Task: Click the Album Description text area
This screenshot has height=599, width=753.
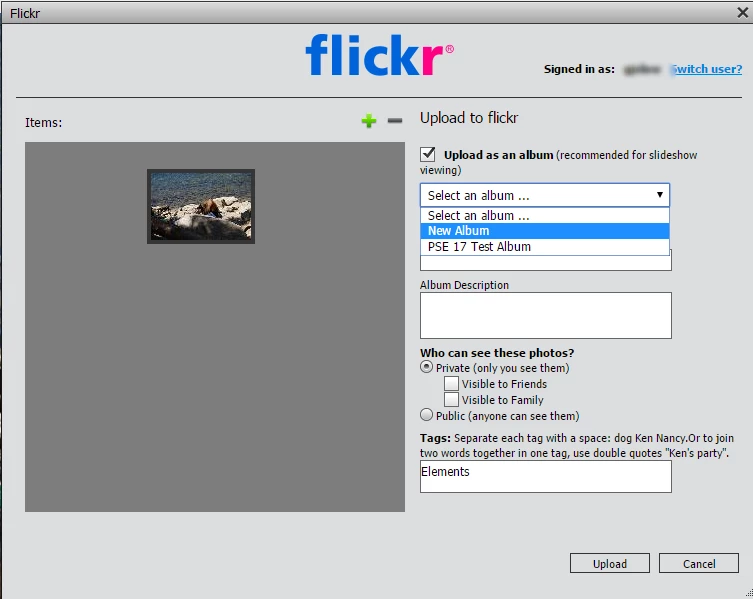Action: pyautogui.click(x=546, y=315)
